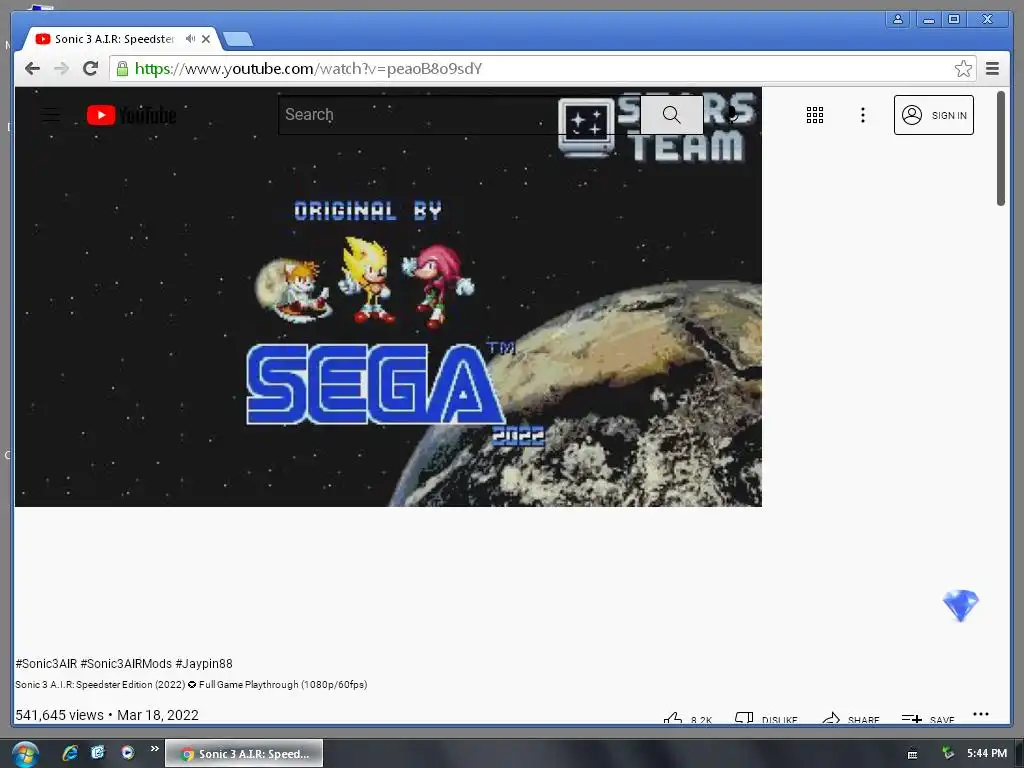The height and width of the screenshot is (768, 1024).
Task: Open the Chrome hamburger menu
Action: (993, 69)
